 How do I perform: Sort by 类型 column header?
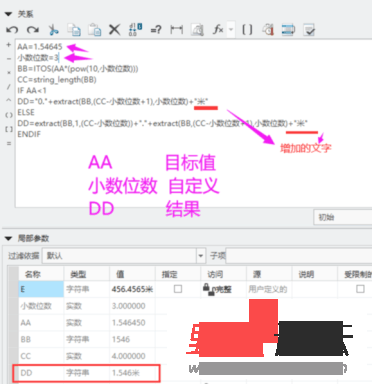point(87,274)
